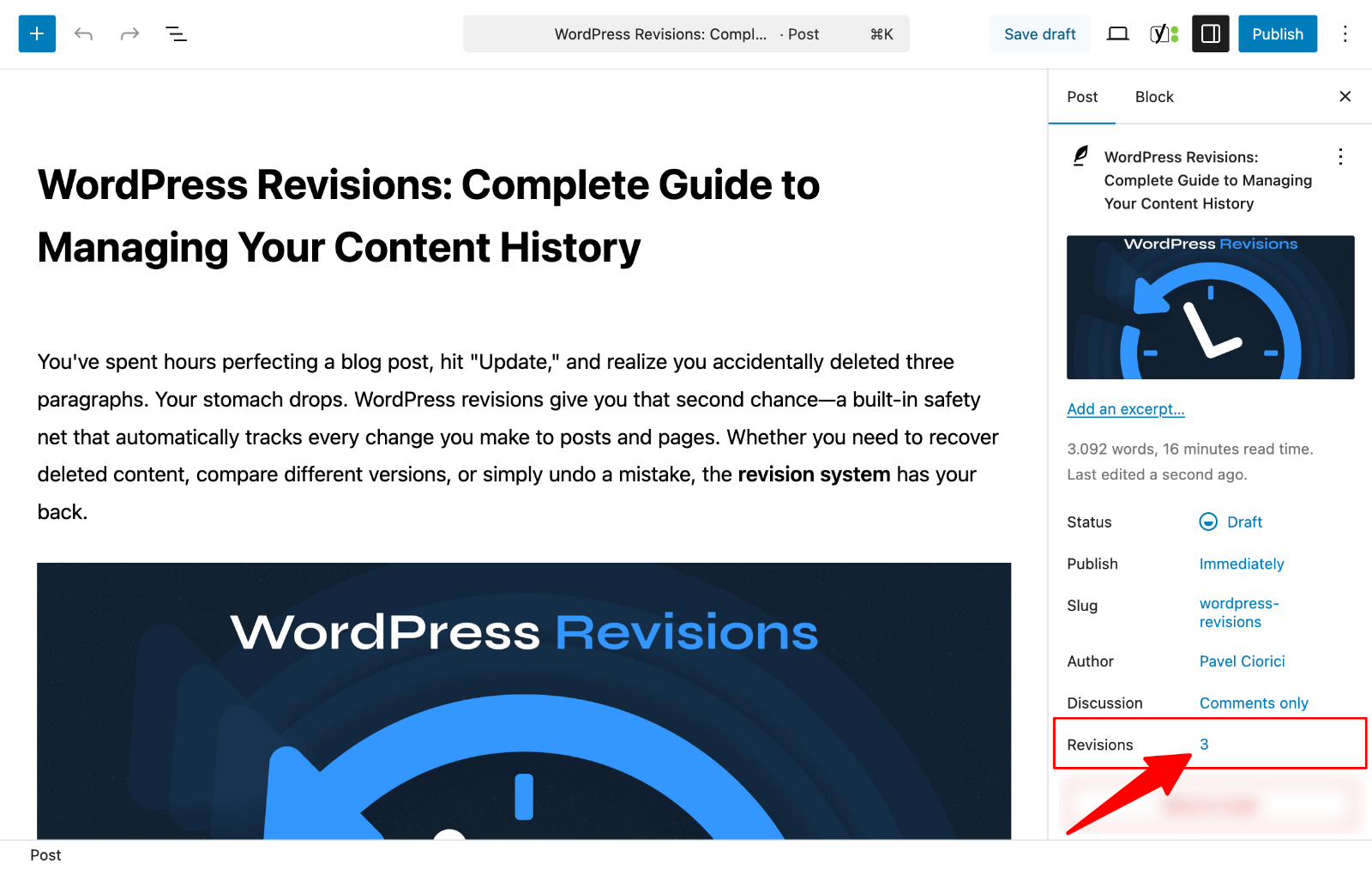
Task: Click the blue Publish button
Action: (x=1277, y=33)
